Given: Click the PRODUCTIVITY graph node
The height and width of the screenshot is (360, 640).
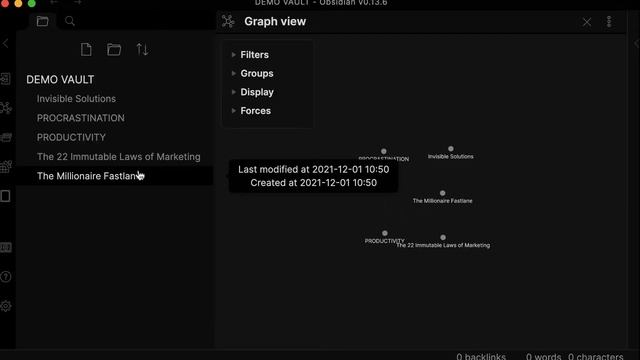Looking at the screenshot, I should tap(385, 233).
